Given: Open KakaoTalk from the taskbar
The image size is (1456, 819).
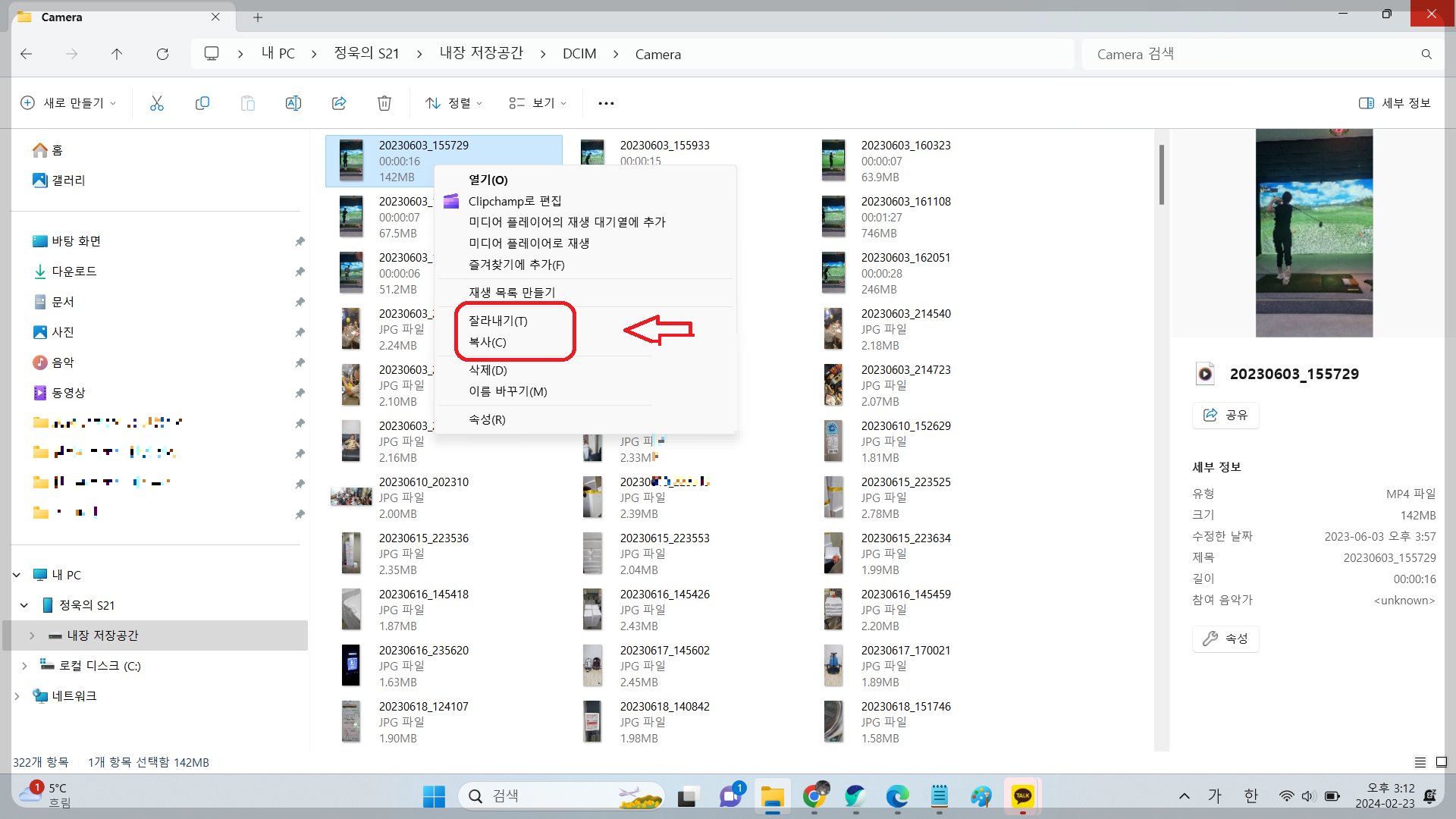Looking at the screenshot, I should 1023,795.
